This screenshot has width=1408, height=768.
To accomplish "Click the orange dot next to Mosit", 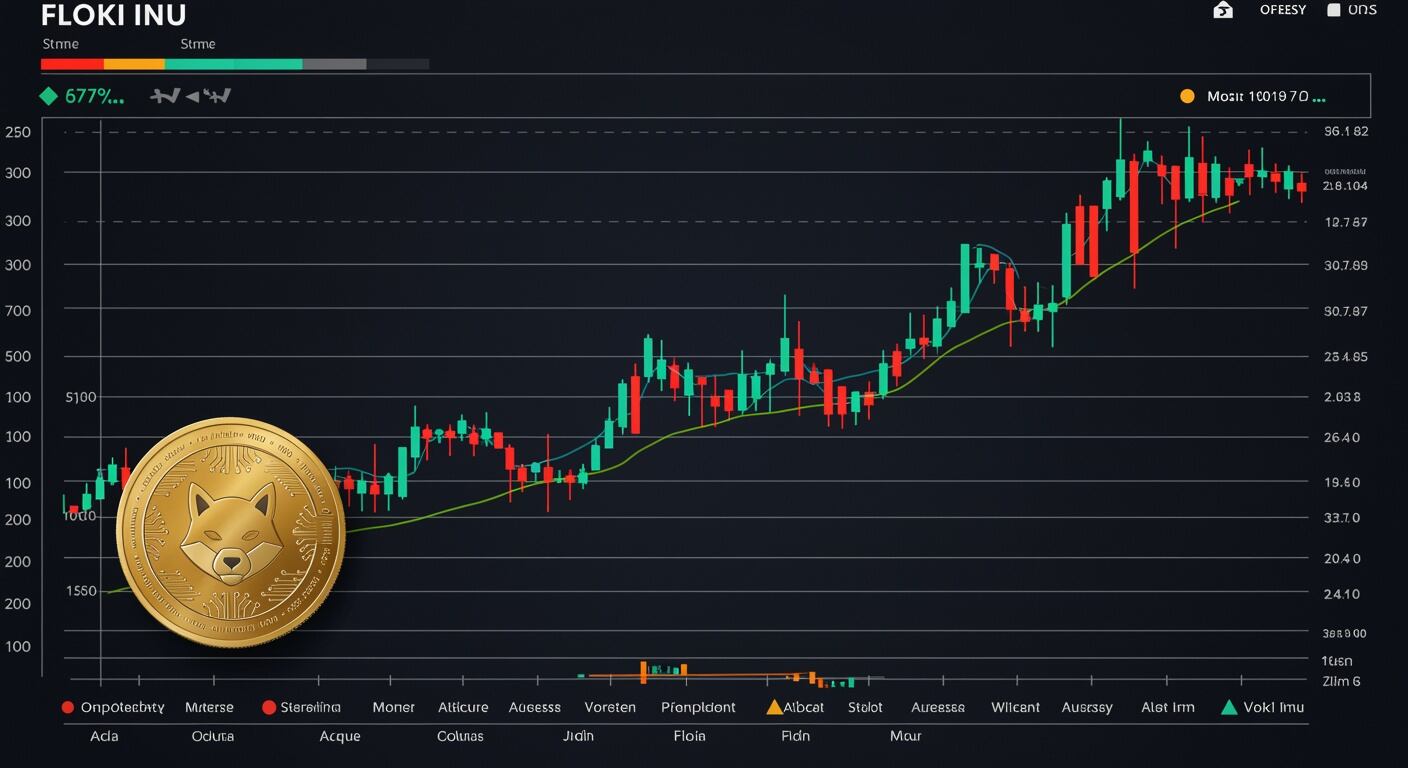I will [x=1187, y=97].
